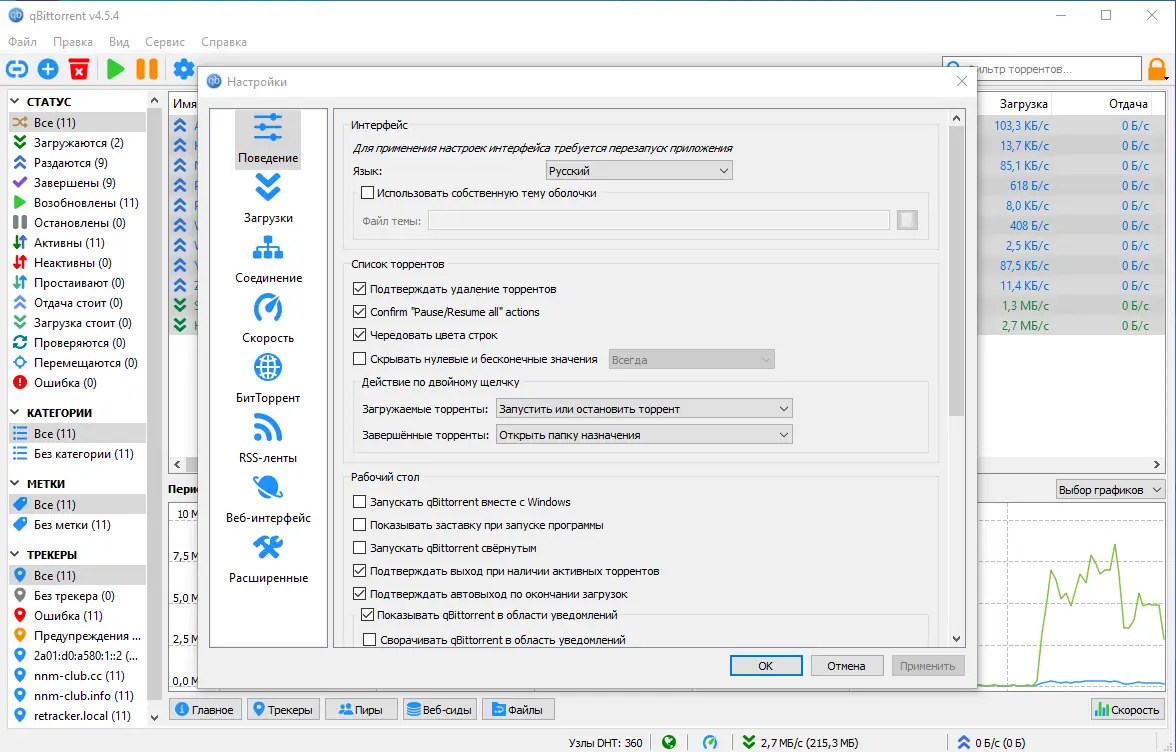Viewport: 1176px width, 752px height.
Task: Check Показывать заставку при запуске программы
Action: tap(359, 525)
